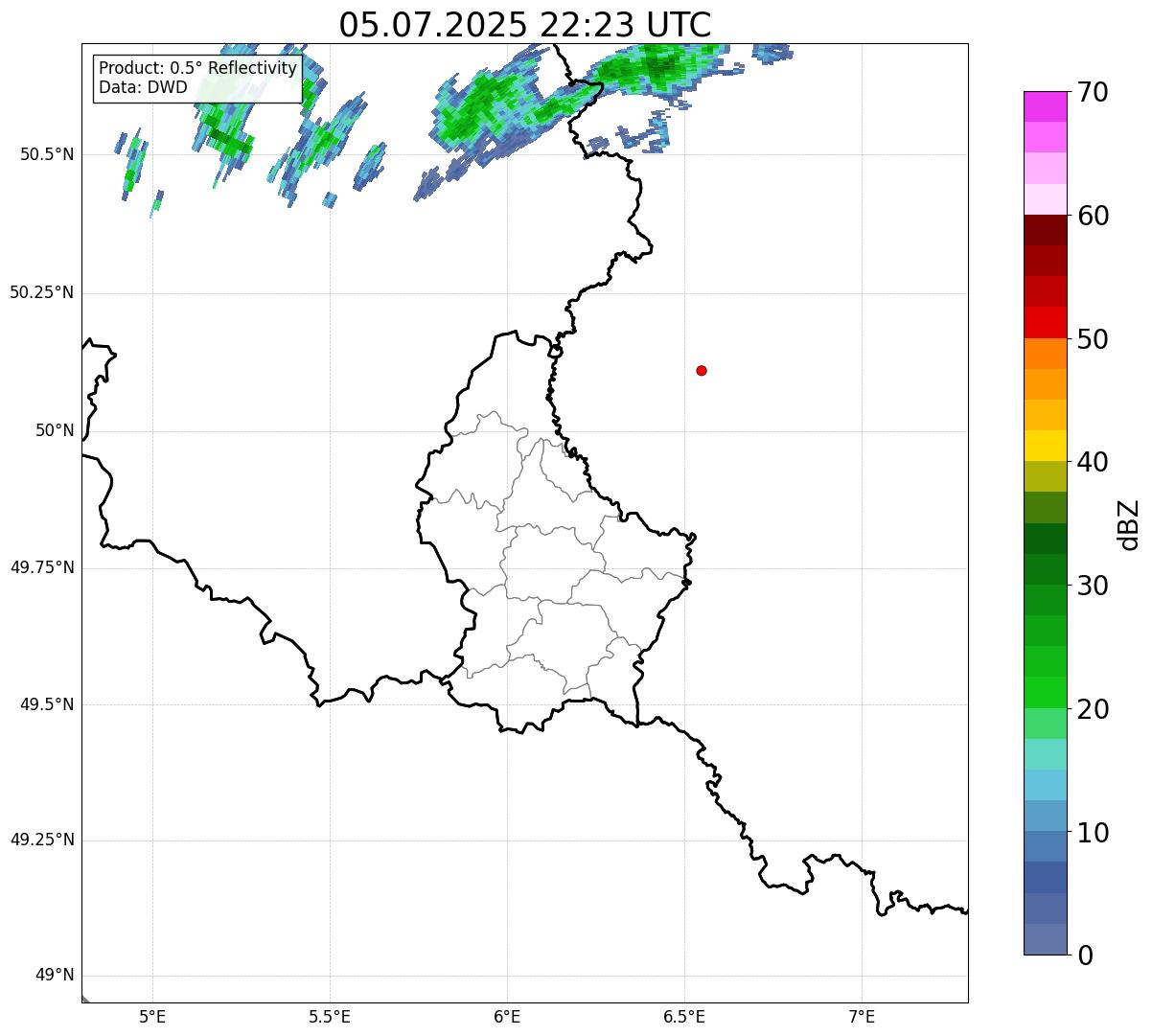Viewport: 1152px width, 1036px height.
Task: Click the 50.25°N latitude label
Action: (x=41, y=292)
